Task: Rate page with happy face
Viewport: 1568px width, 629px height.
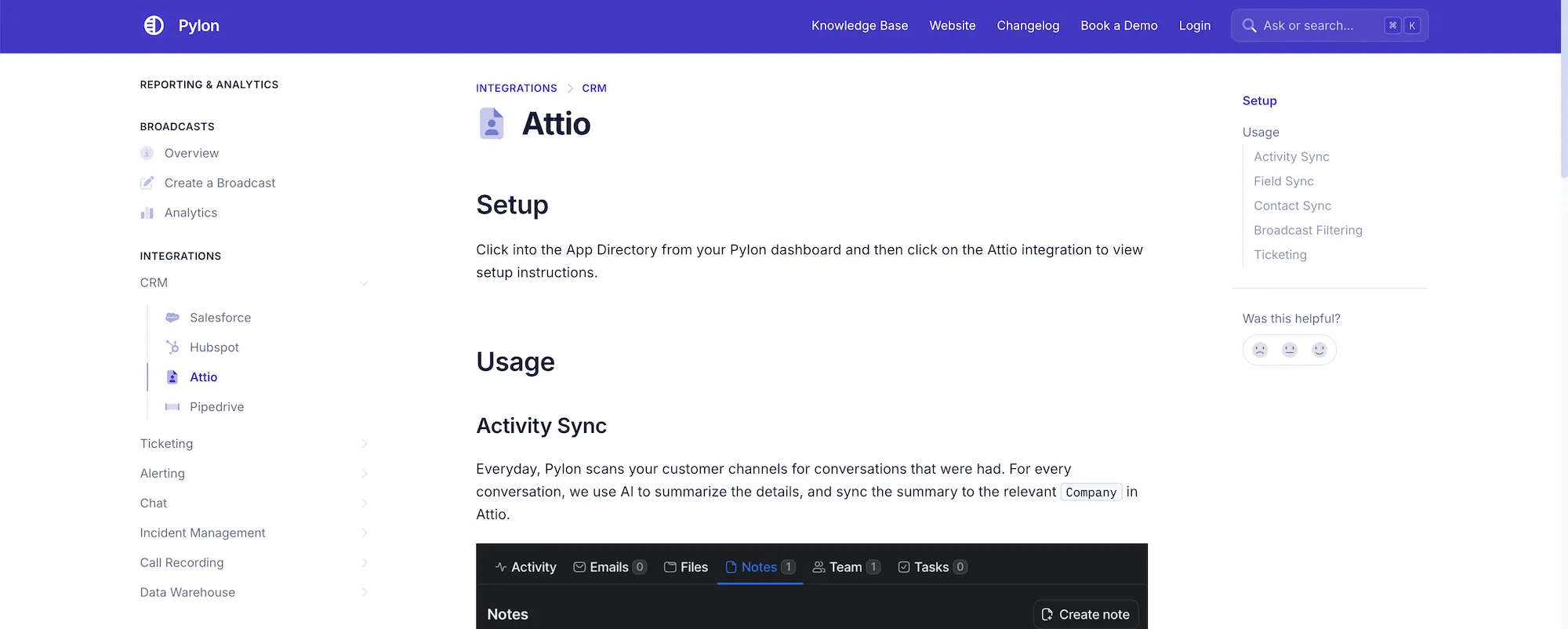Action: tap(1319, 350)
